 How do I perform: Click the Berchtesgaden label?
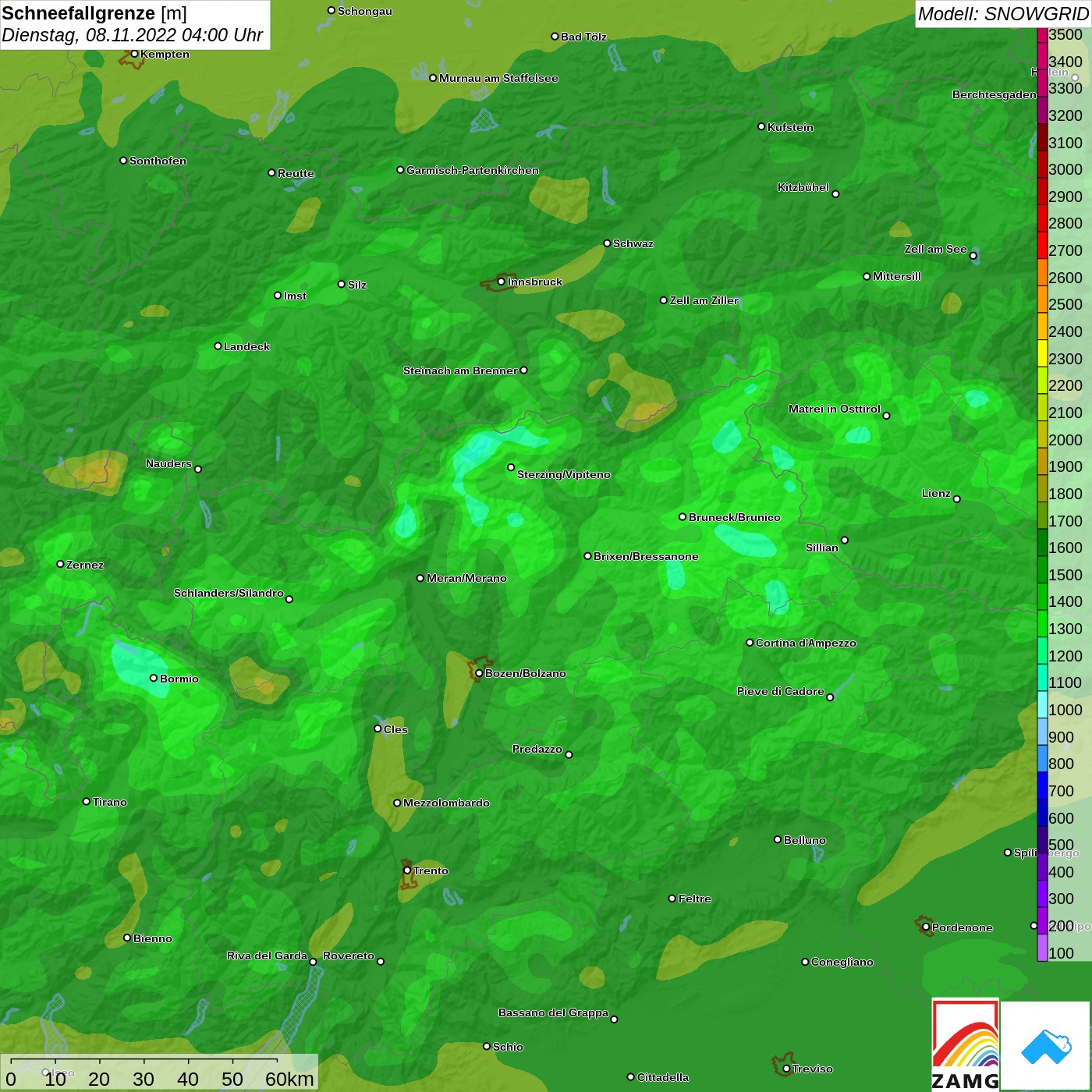994,94
